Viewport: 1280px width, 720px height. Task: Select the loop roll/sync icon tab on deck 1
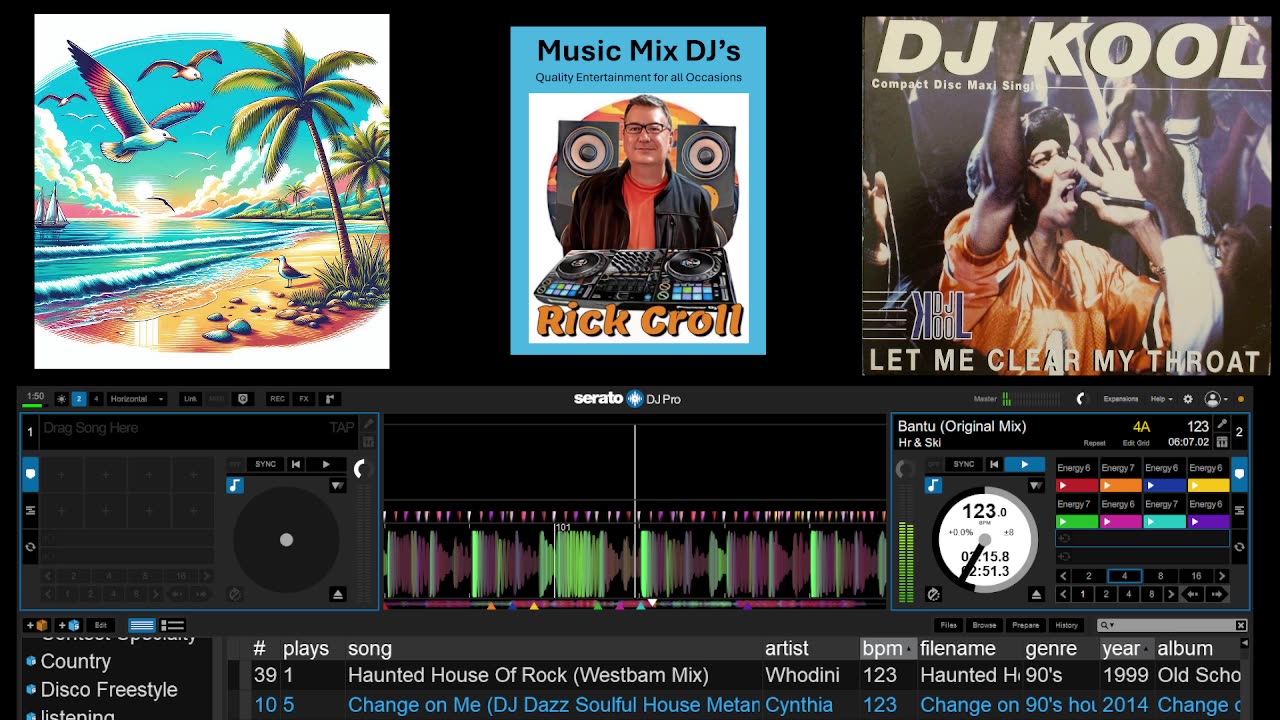(30, 547)
